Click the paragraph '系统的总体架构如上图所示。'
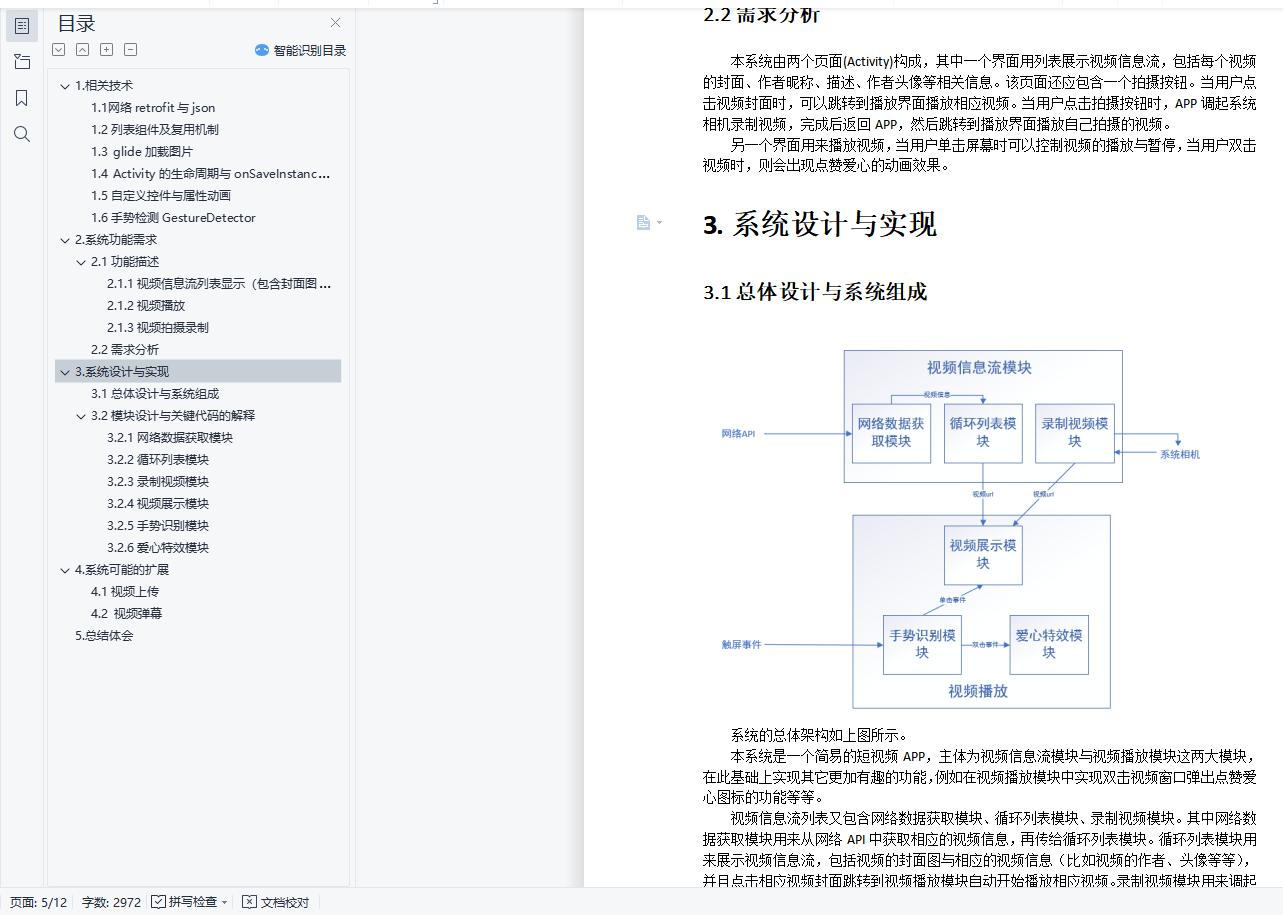Screen dimensions: 1283x915 (819, 736)
